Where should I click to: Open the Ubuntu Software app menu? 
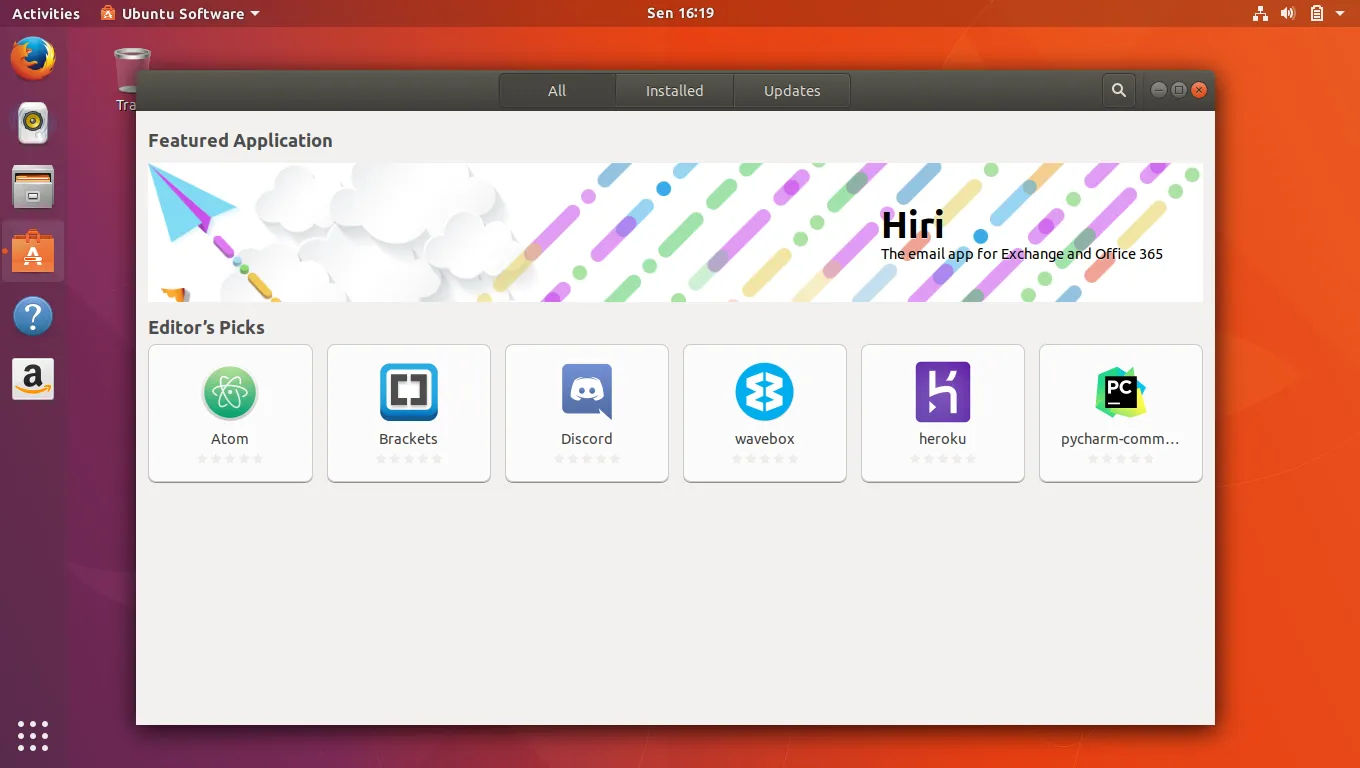(x=180, y=13)
